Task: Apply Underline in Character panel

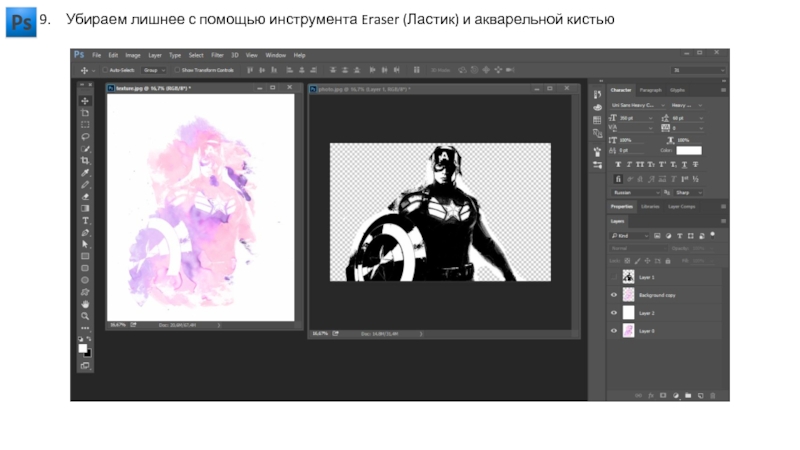Action: pyautogui.click(x=684, y=164)
